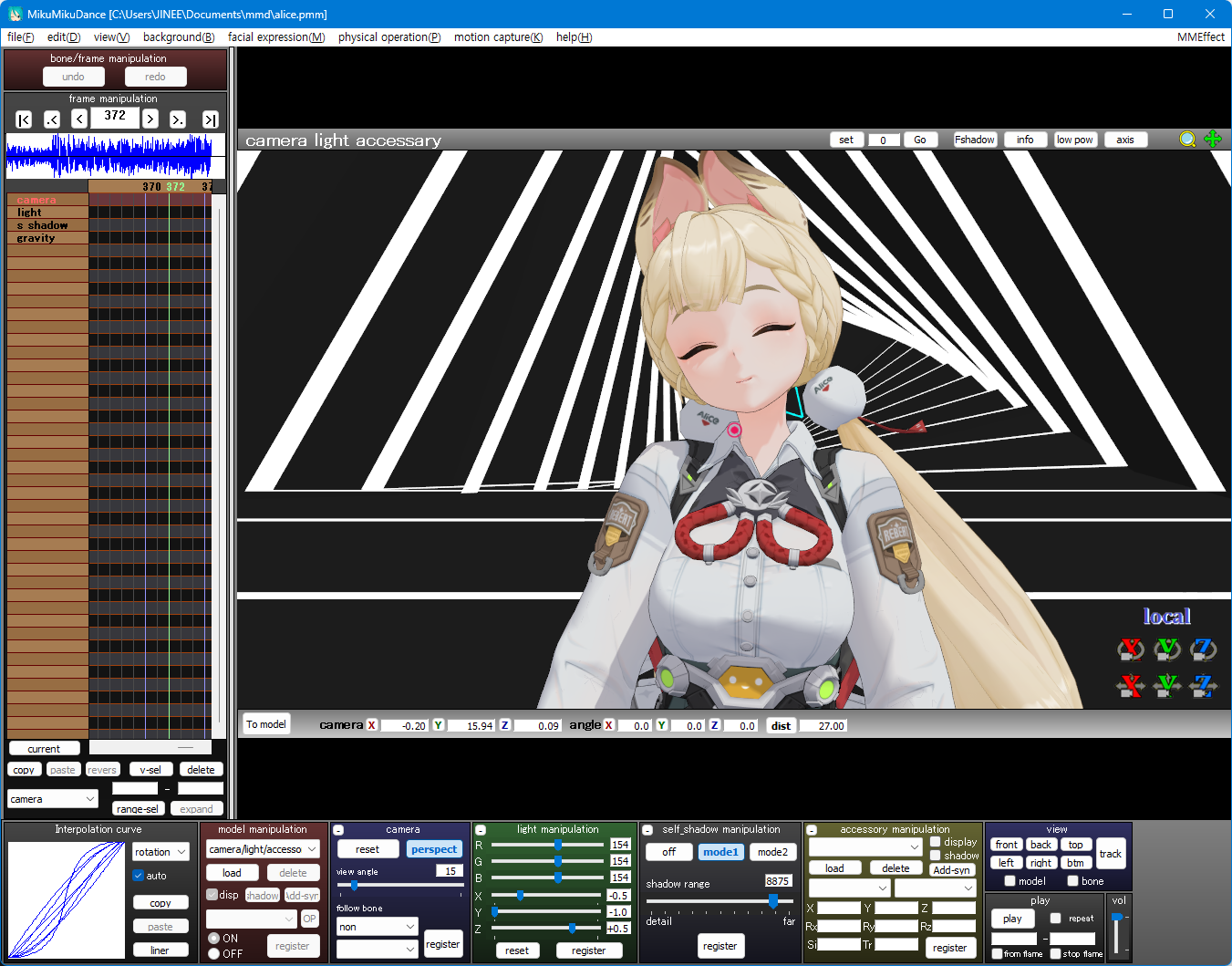Click the Y move axis icon

click(1167, 685)
